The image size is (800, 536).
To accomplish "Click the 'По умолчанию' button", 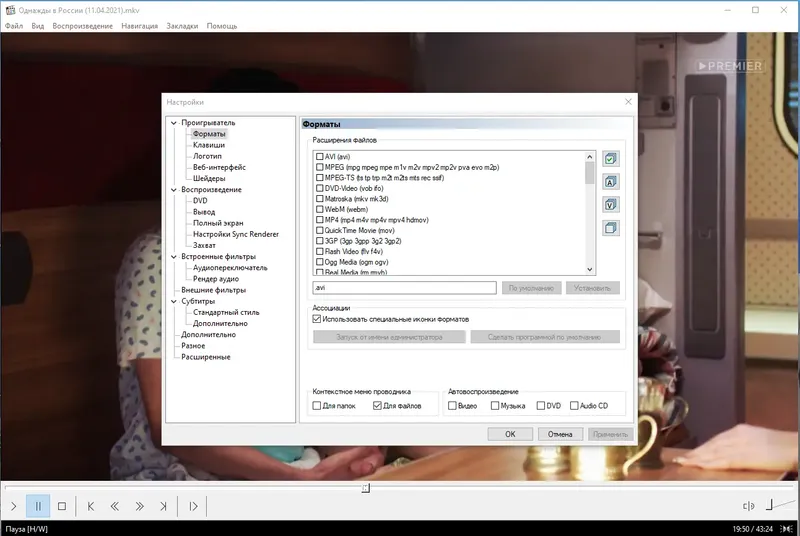I will tap(531, 288).
